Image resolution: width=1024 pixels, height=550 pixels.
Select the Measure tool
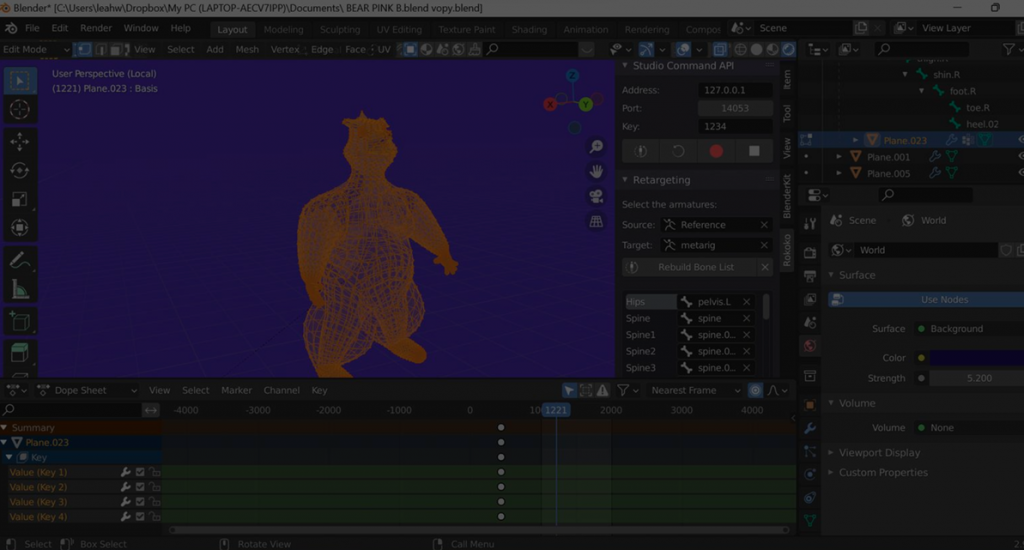pyautogui.click(x=20, y=289)
